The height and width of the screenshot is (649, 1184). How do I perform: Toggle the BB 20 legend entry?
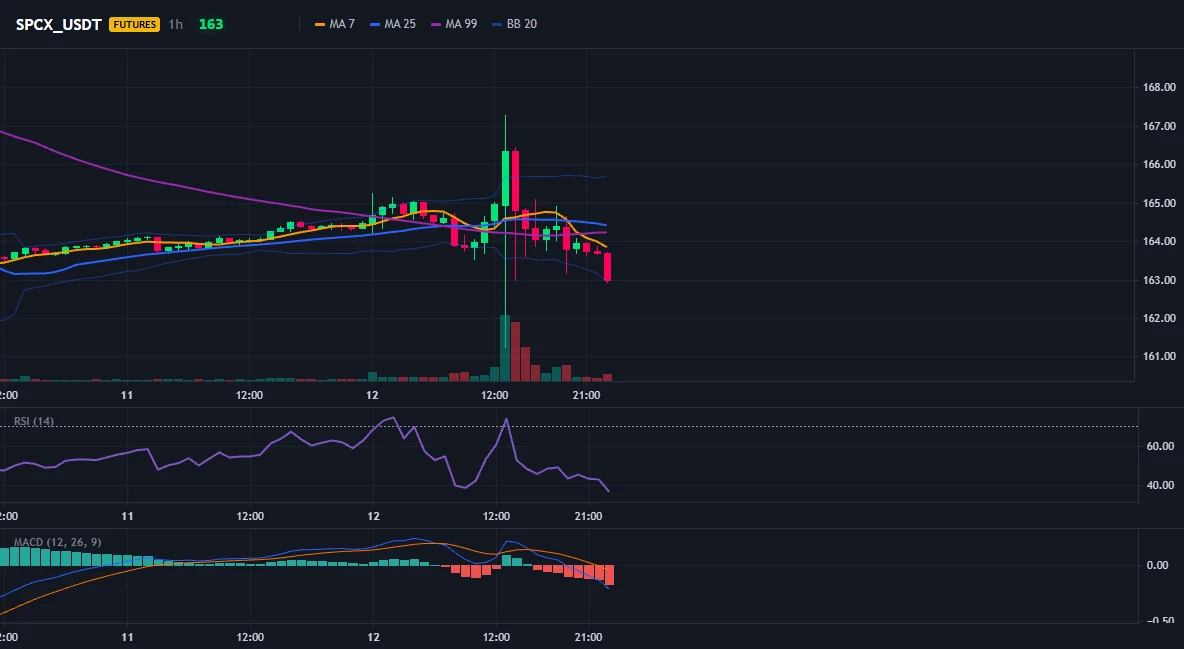click(x=514, y=24)
